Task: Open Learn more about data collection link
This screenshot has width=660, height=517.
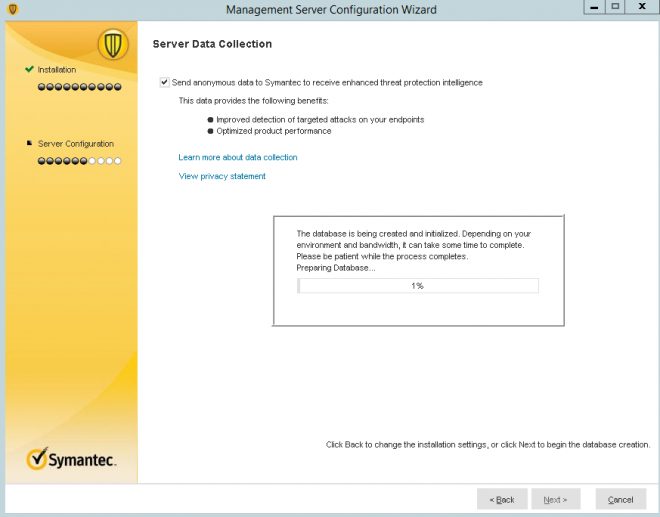Action: [238, 157]
